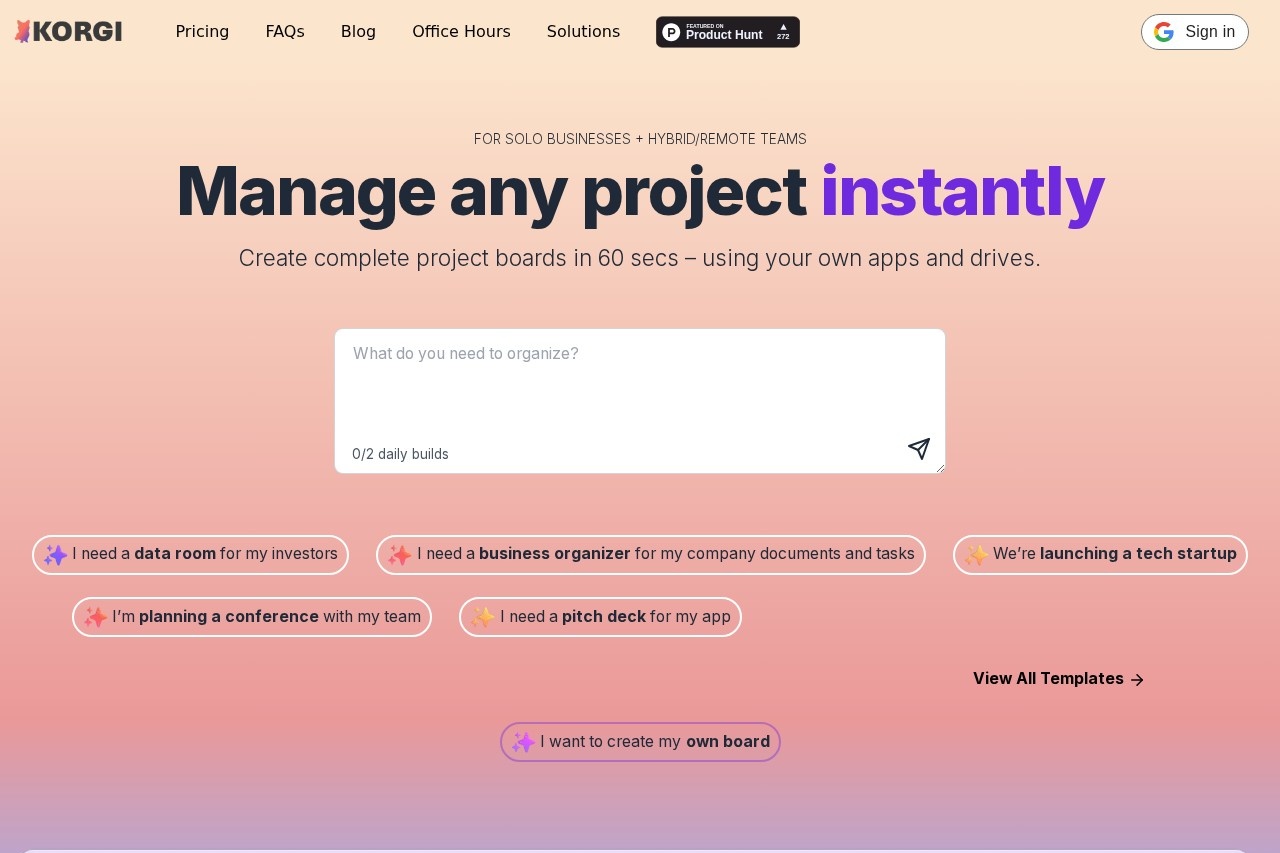This screenshot has height=853, width=1280.
Task: Click the textarea resize handle
Action: 940,468
